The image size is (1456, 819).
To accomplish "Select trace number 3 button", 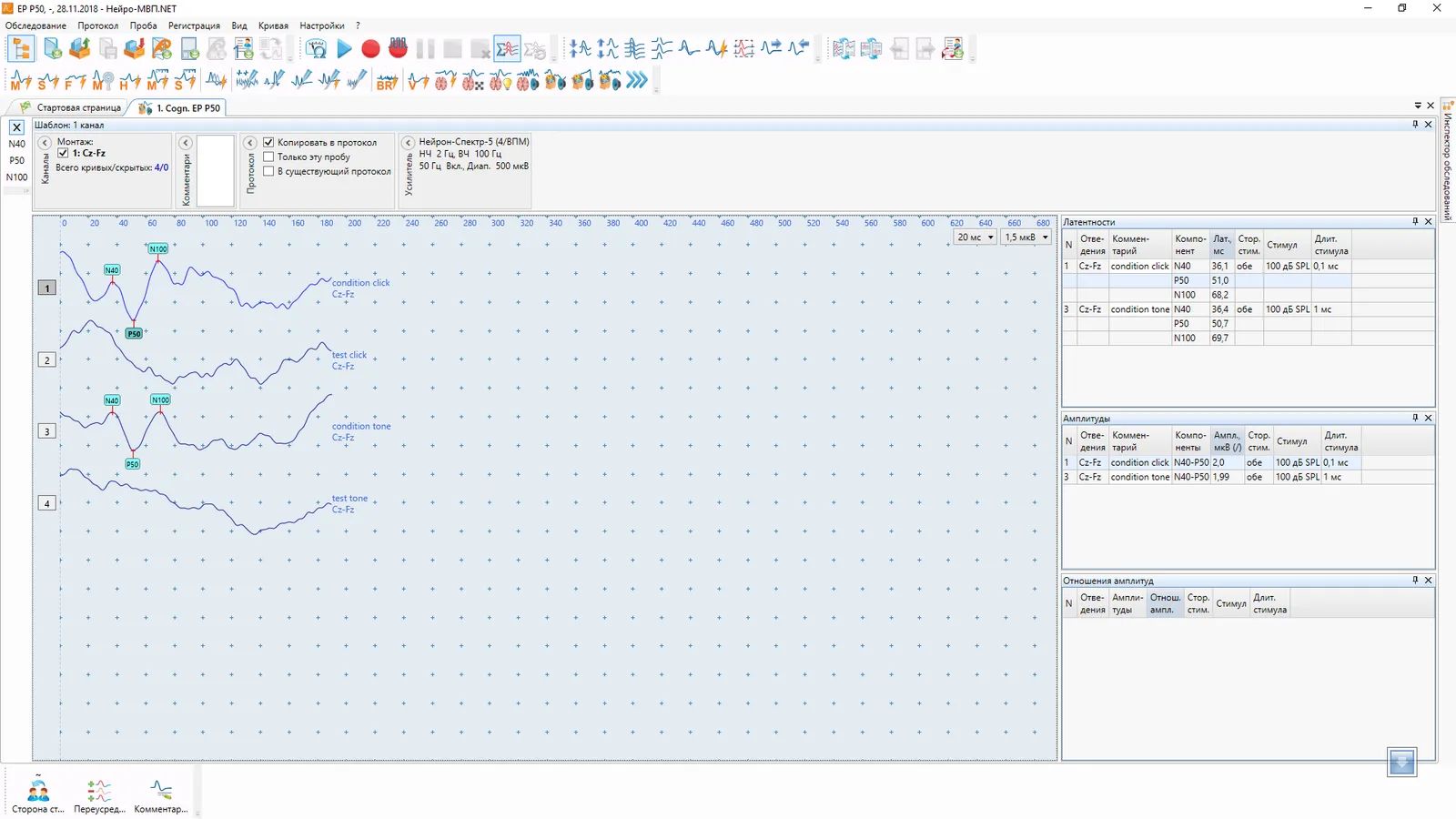I will coord(47,431).
